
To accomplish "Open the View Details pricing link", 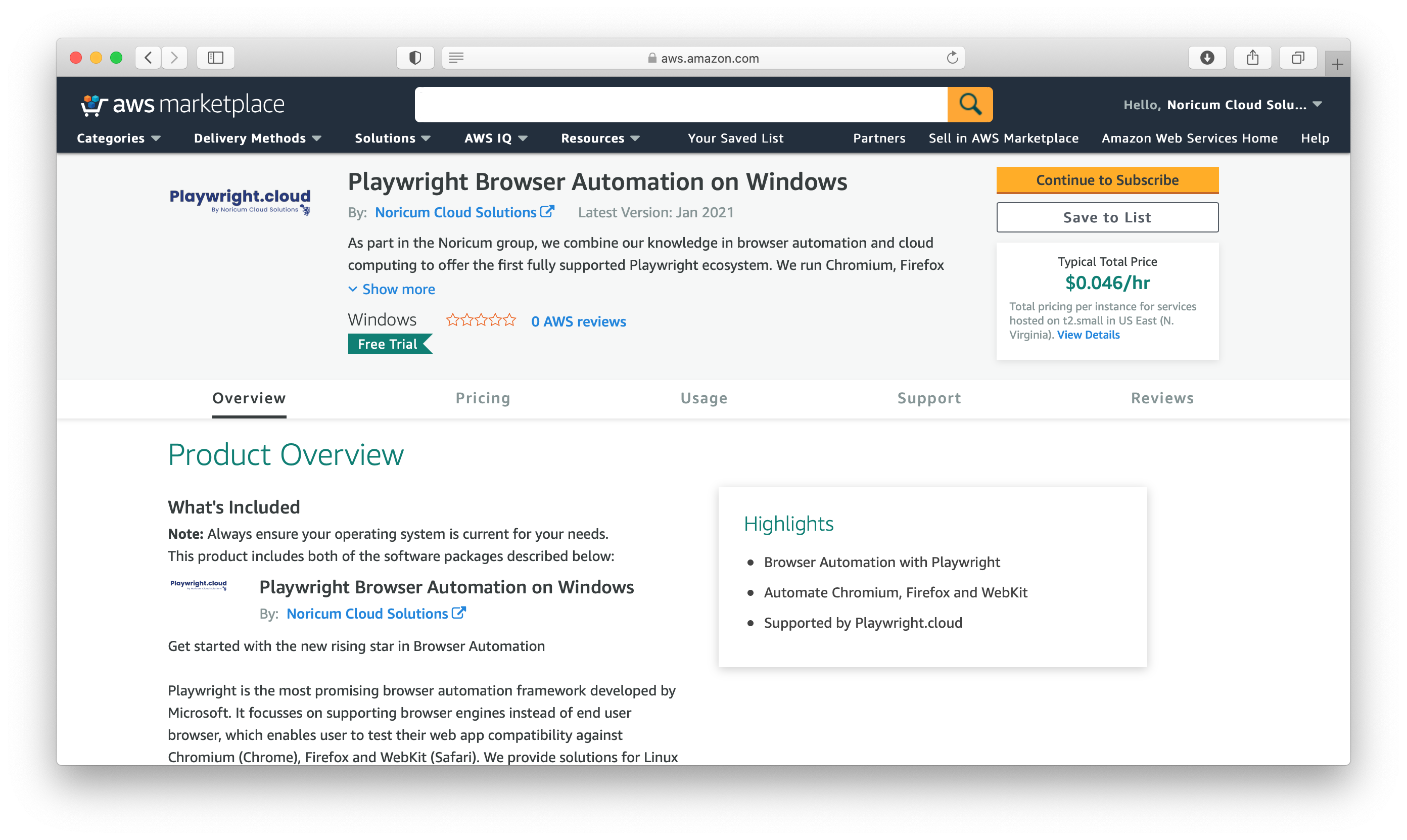I will (x=1088, y=335).
